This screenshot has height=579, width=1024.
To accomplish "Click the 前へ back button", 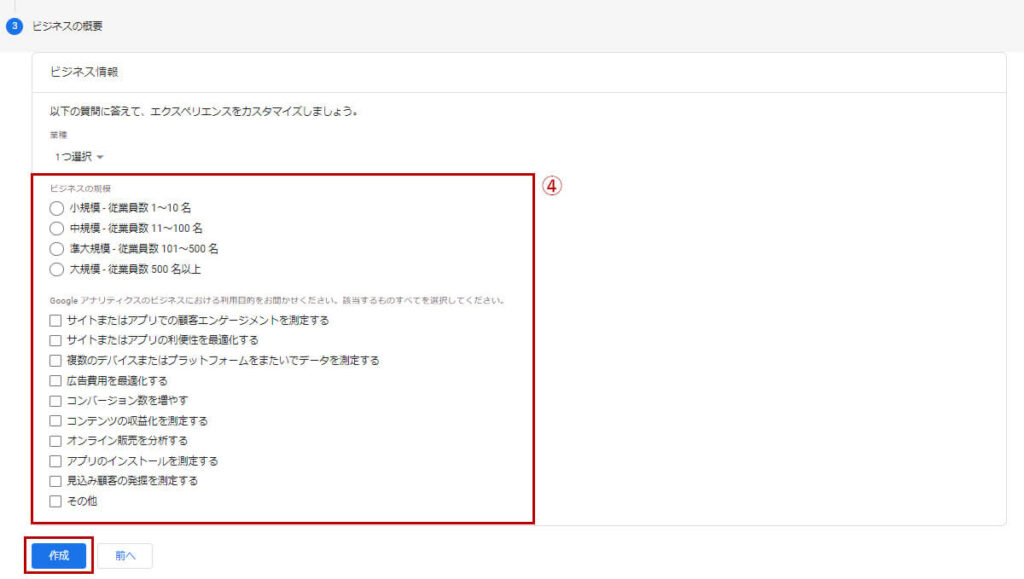I will 125,556.
